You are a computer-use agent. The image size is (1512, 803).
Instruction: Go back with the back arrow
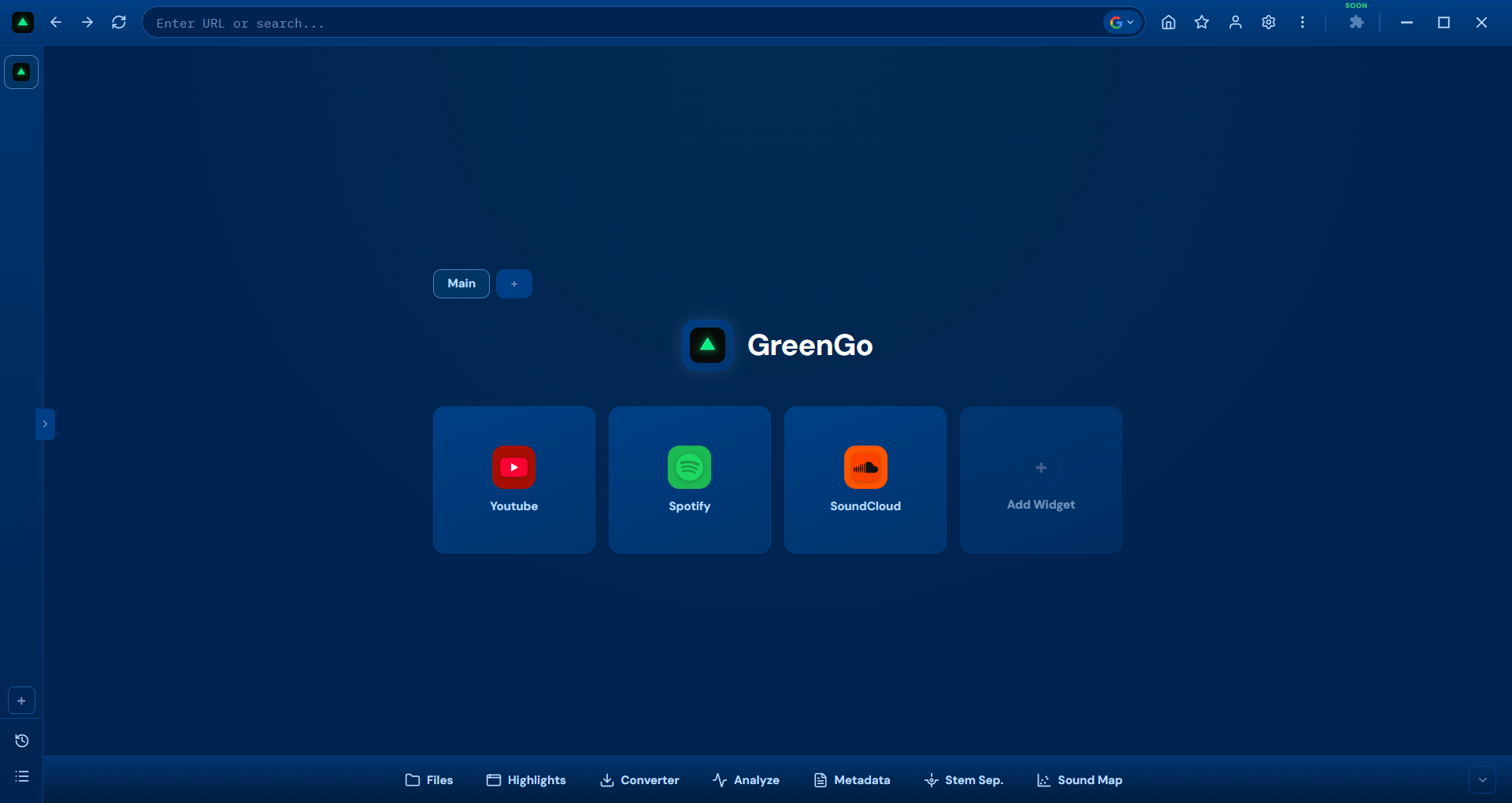tap(56, 23)
